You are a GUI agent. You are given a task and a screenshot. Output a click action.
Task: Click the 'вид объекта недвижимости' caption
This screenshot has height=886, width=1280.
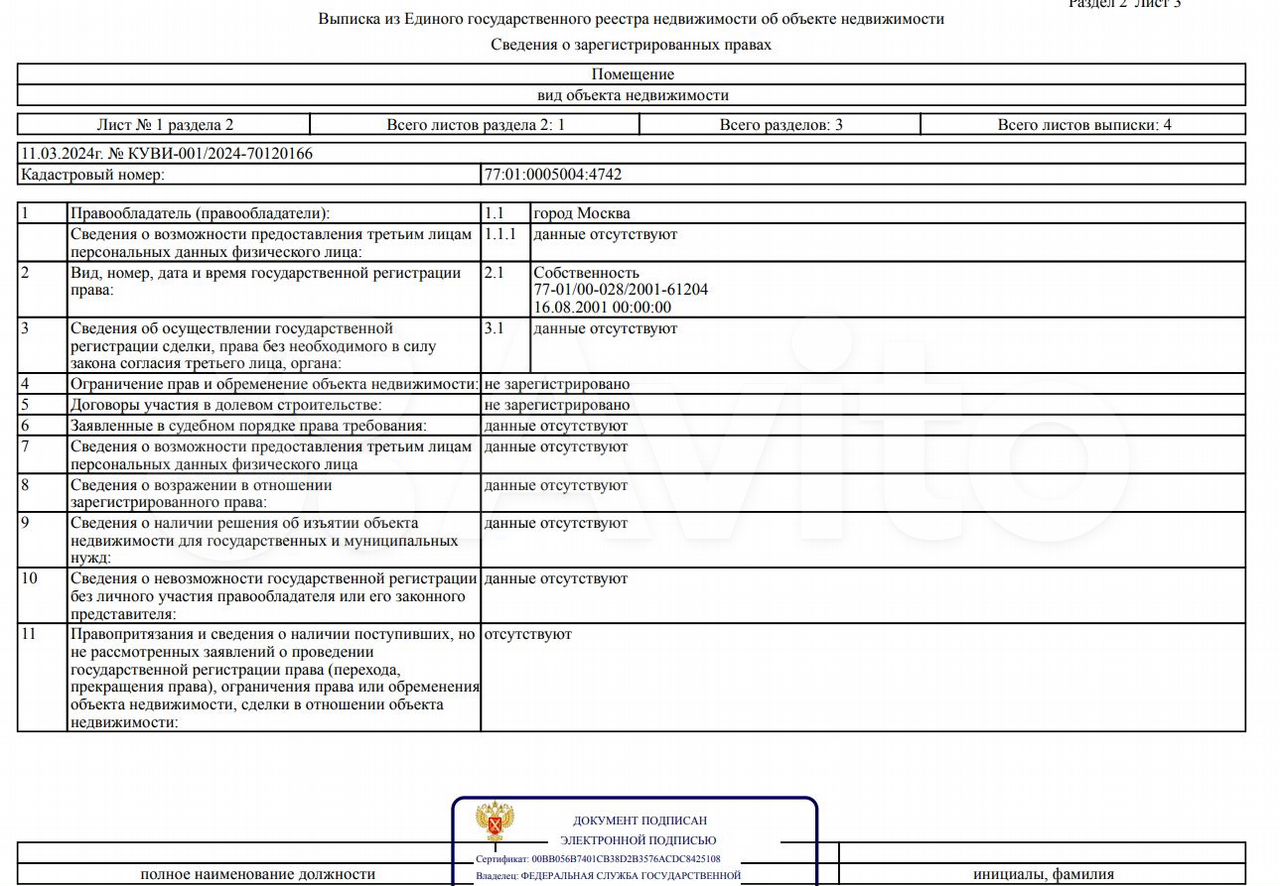click(632, 96)
